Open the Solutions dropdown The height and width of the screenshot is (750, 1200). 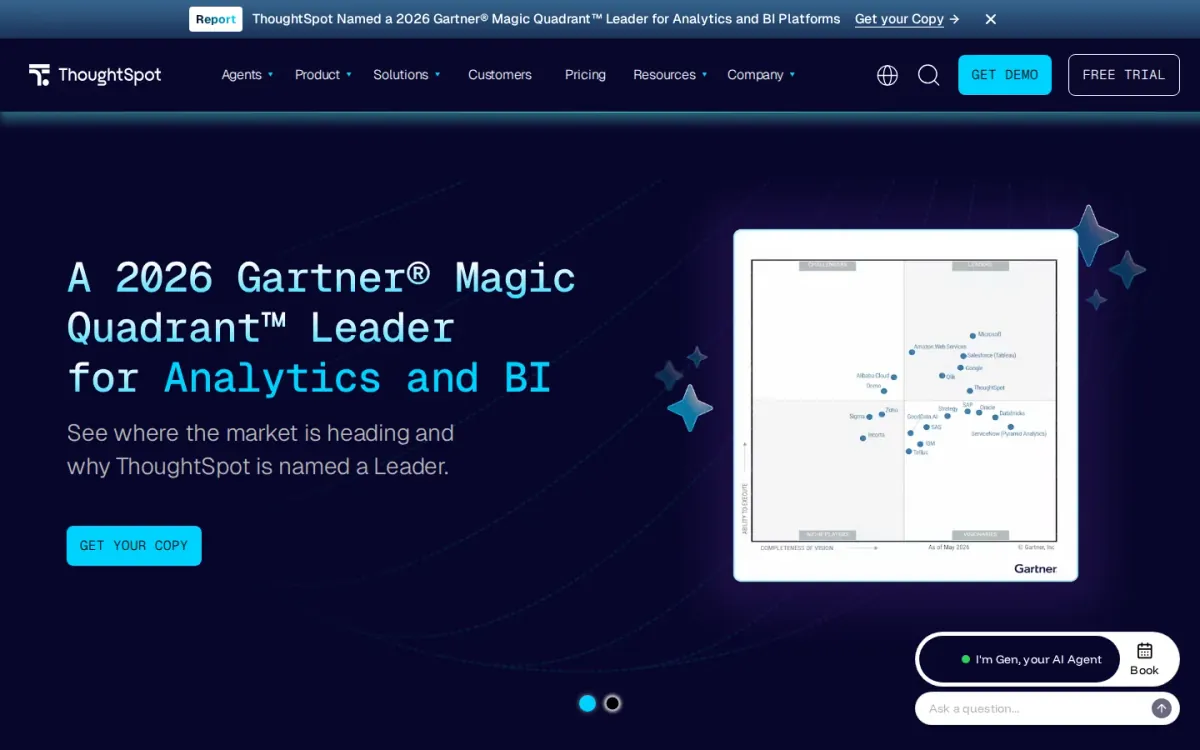tap(407, 75)
